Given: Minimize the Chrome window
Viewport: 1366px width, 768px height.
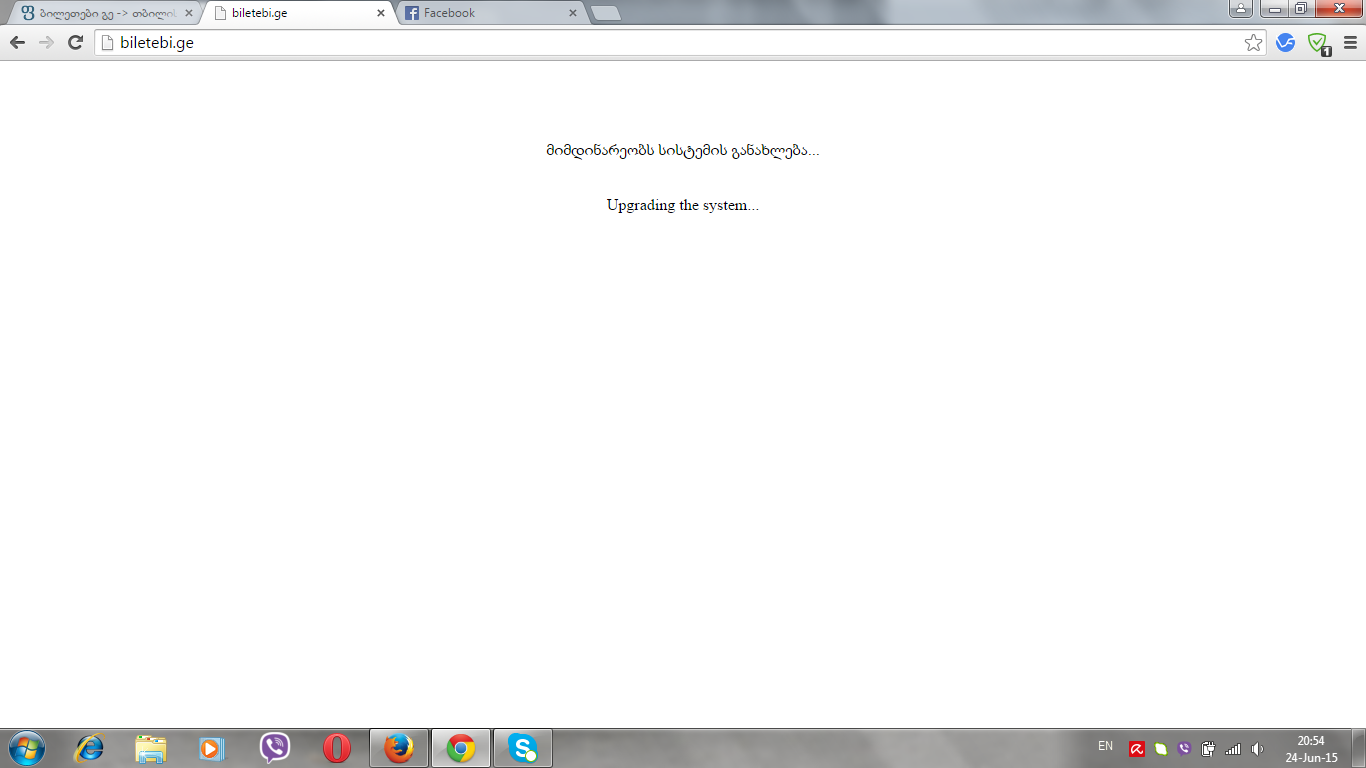Looking at the screenshot, I should click(x=1274, y=9).
